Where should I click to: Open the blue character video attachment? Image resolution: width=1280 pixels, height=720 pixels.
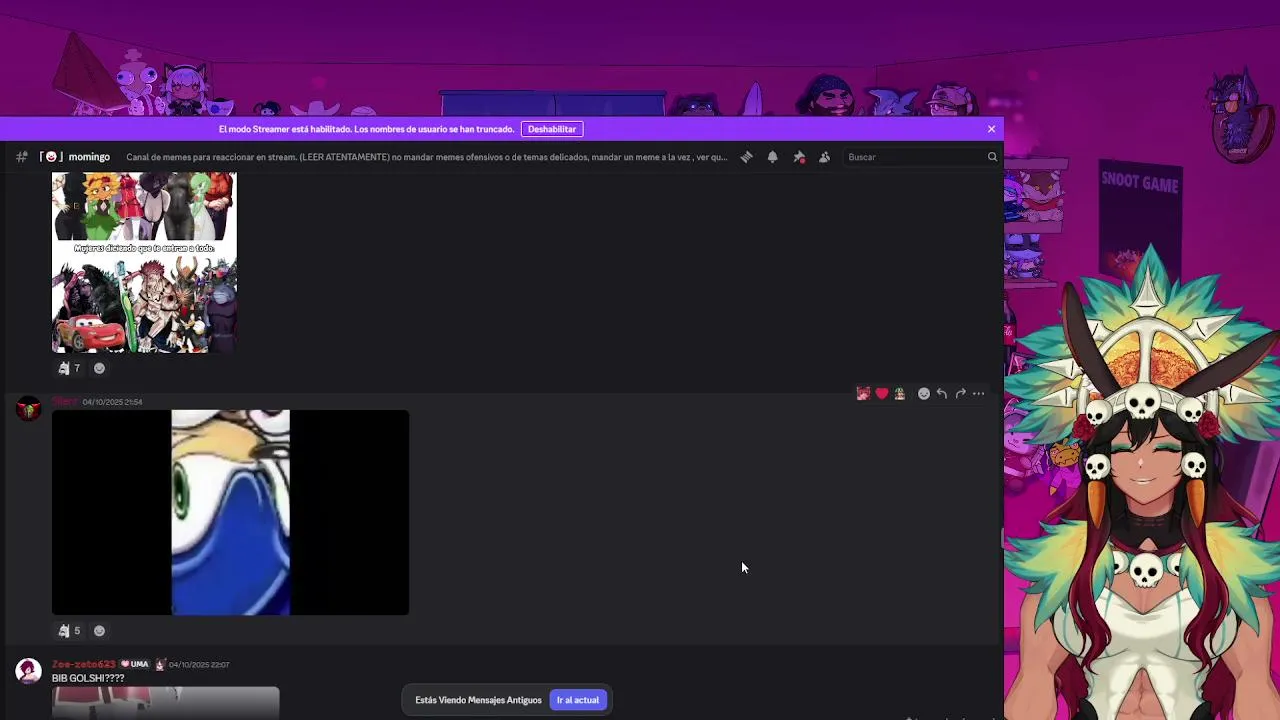click(230, 512)
